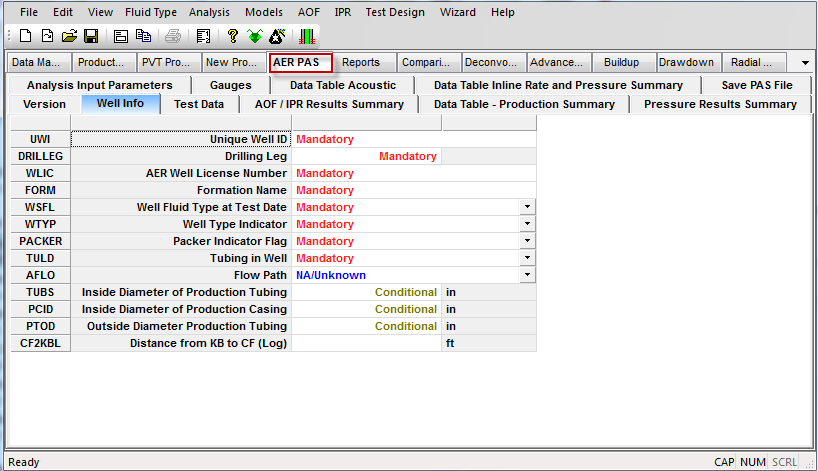Image resolution: width=818 pixels, height=471 pixels.
Task: Show more tabs using the tab overflow arrow
Action: [805, 63]
